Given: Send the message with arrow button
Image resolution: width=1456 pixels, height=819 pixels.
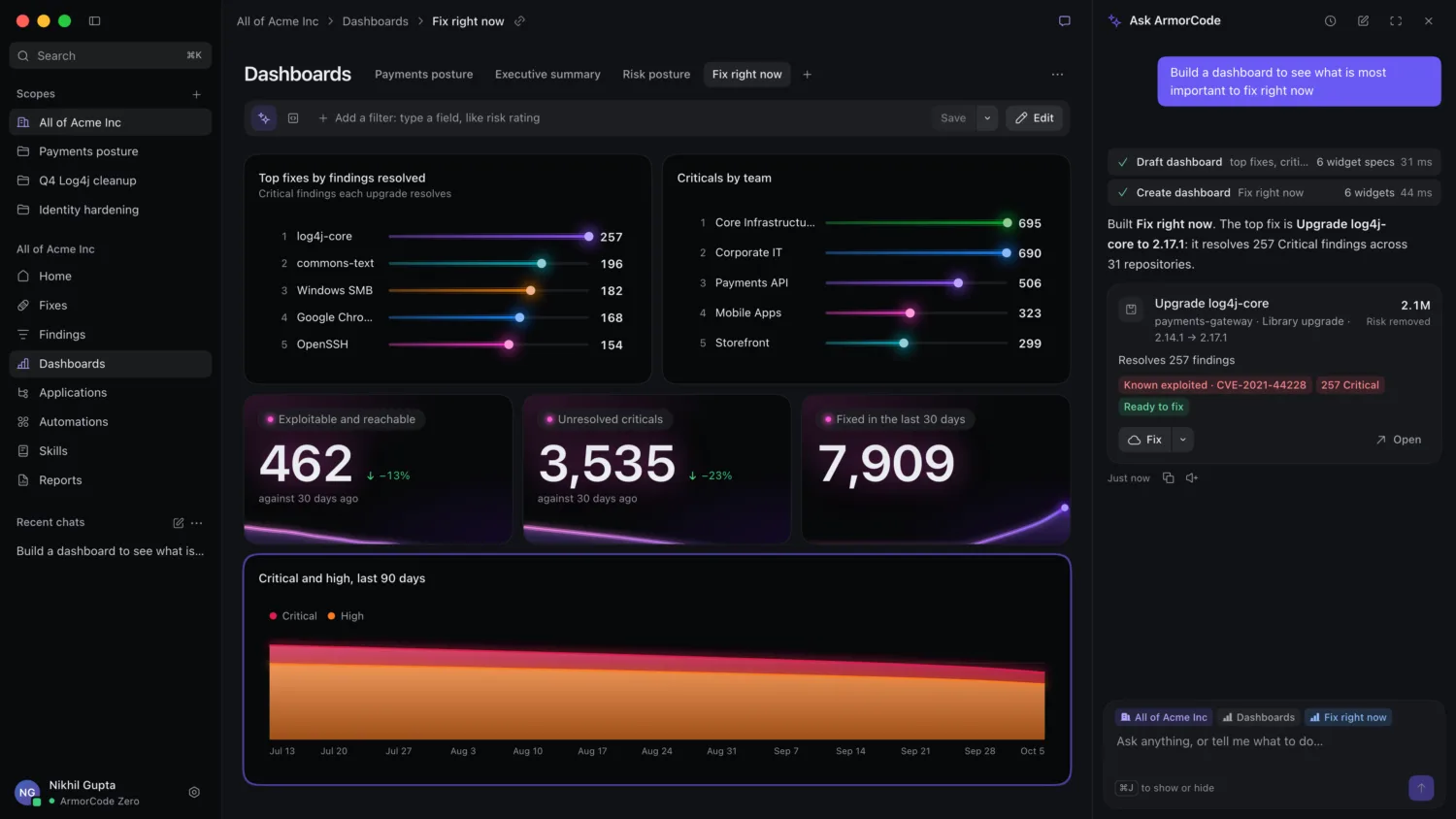Looking at the screenshot, I should pos(1421,788).
